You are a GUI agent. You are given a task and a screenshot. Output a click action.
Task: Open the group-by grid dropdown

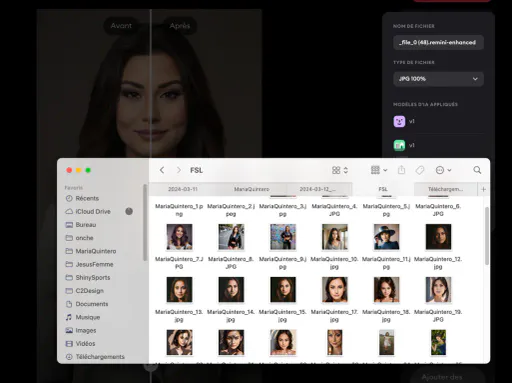[x=379, y=170]
